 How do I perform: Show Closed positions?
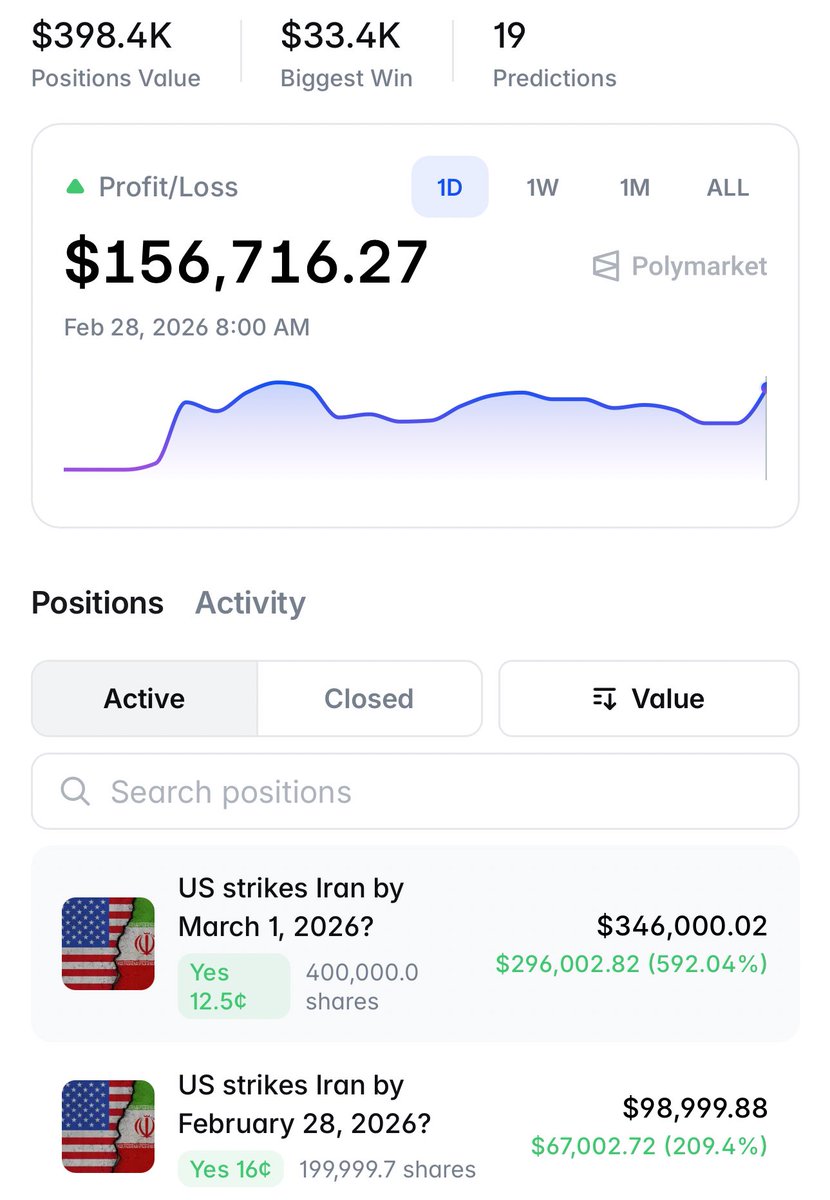tap(369, 698)
